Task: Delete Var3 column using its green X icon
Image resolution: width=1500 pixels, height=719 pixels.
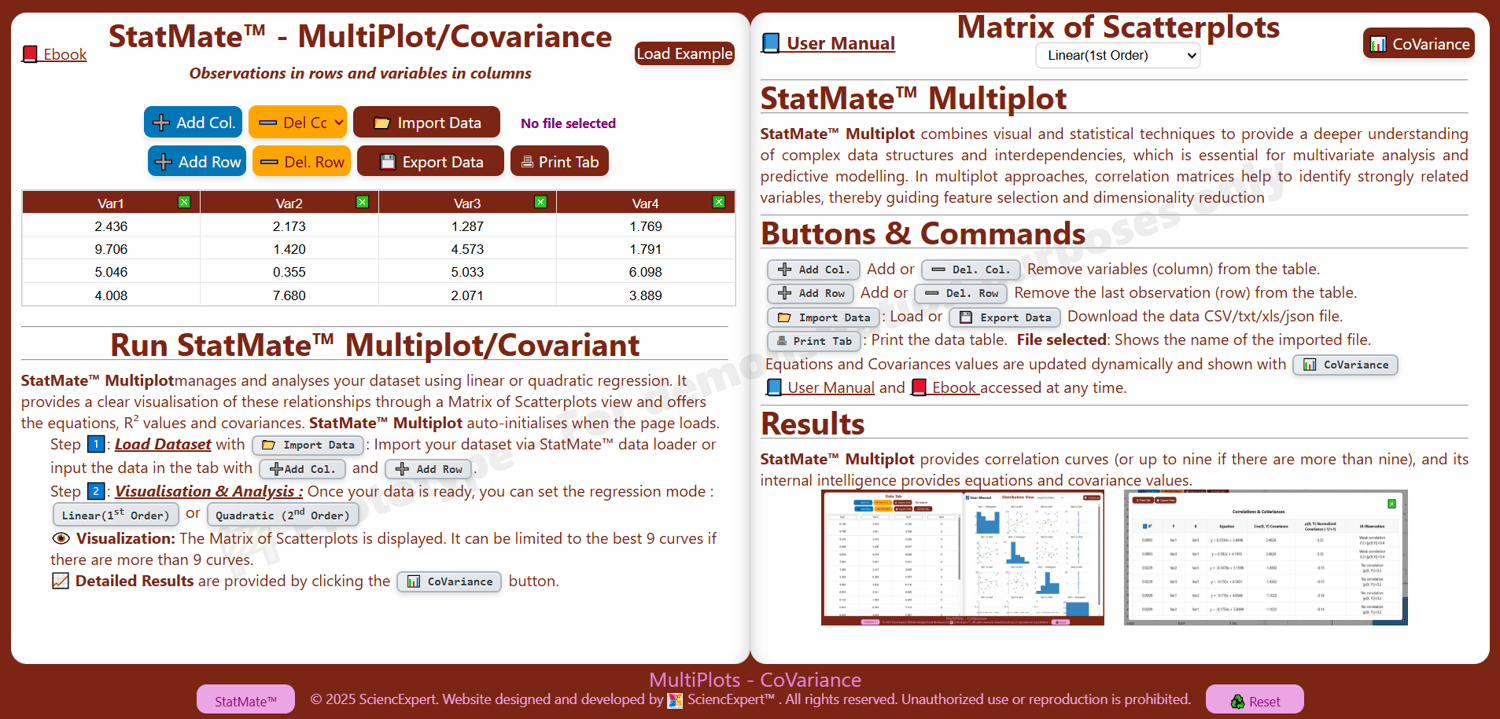Action: point(540,202)
